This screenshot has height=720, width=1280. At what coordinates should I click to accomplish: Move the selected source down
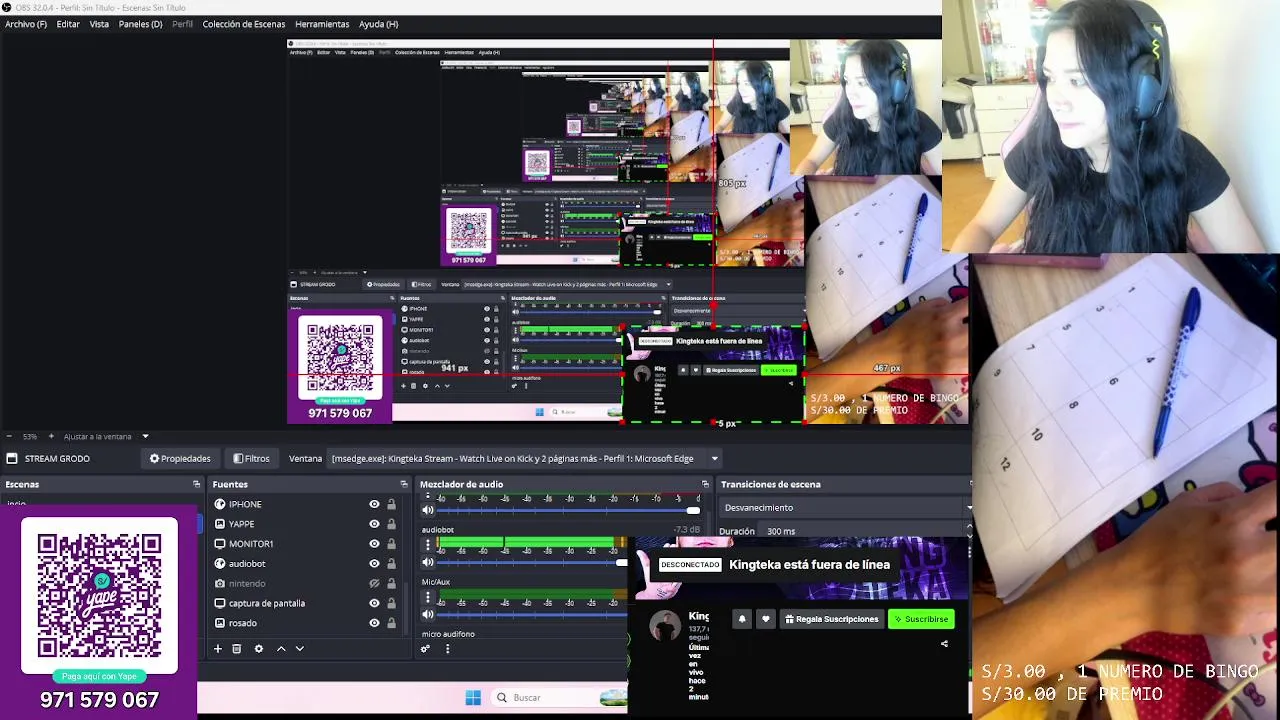pos(299,649)
